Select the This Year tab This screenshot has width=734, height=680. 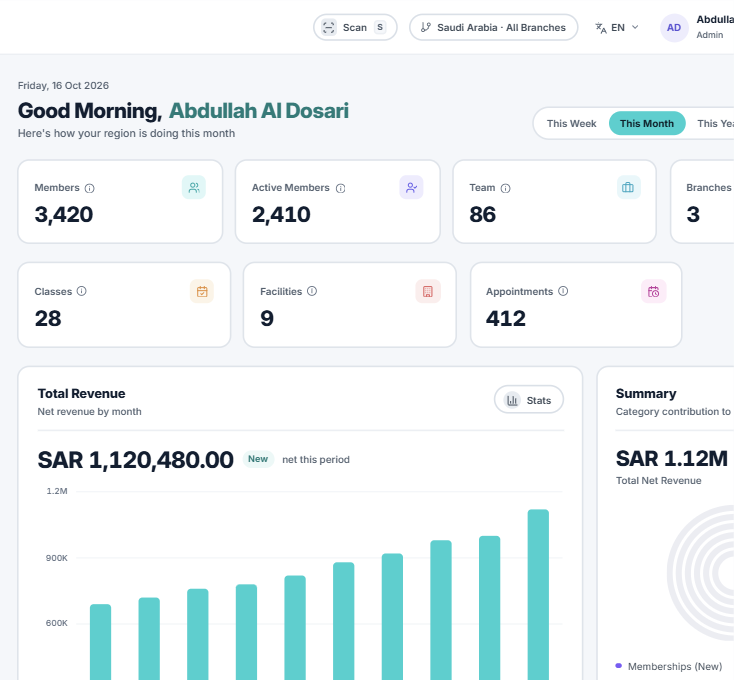[715, 124]
